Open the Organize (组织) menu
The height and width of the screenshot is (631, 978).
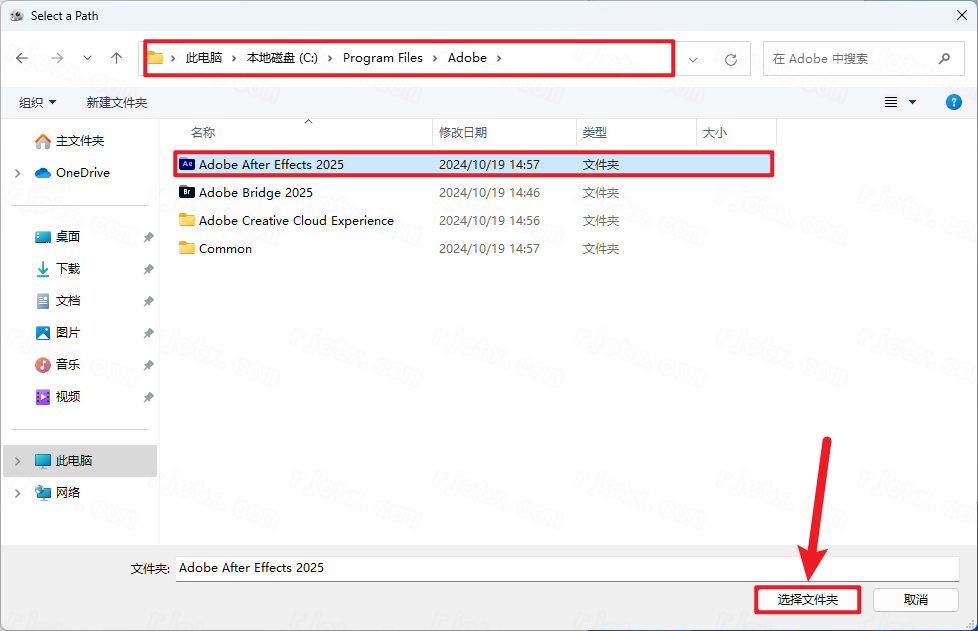[38, 102]
